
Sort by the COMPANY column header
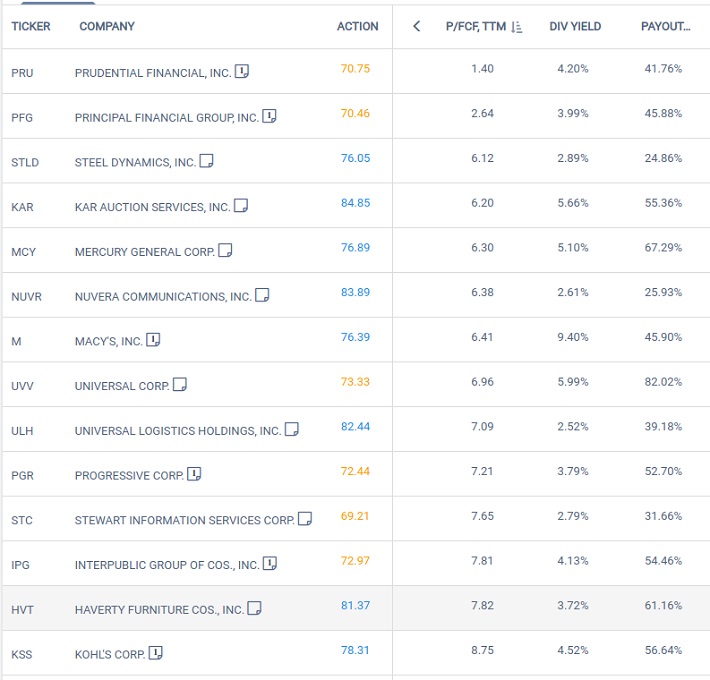107,26
